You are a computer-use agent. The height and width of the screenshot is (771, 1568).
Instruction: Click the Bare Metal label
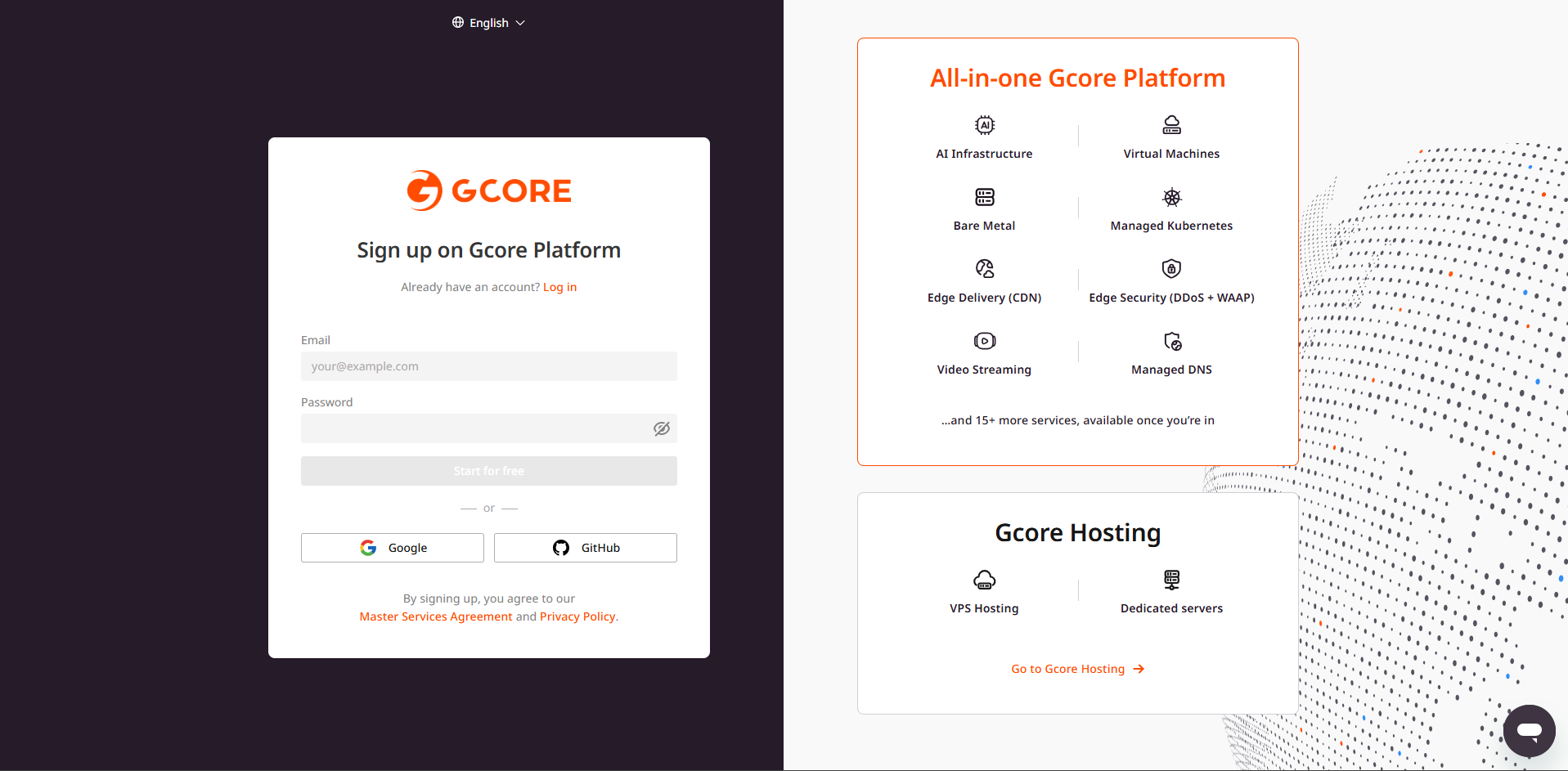pos(984,226)
